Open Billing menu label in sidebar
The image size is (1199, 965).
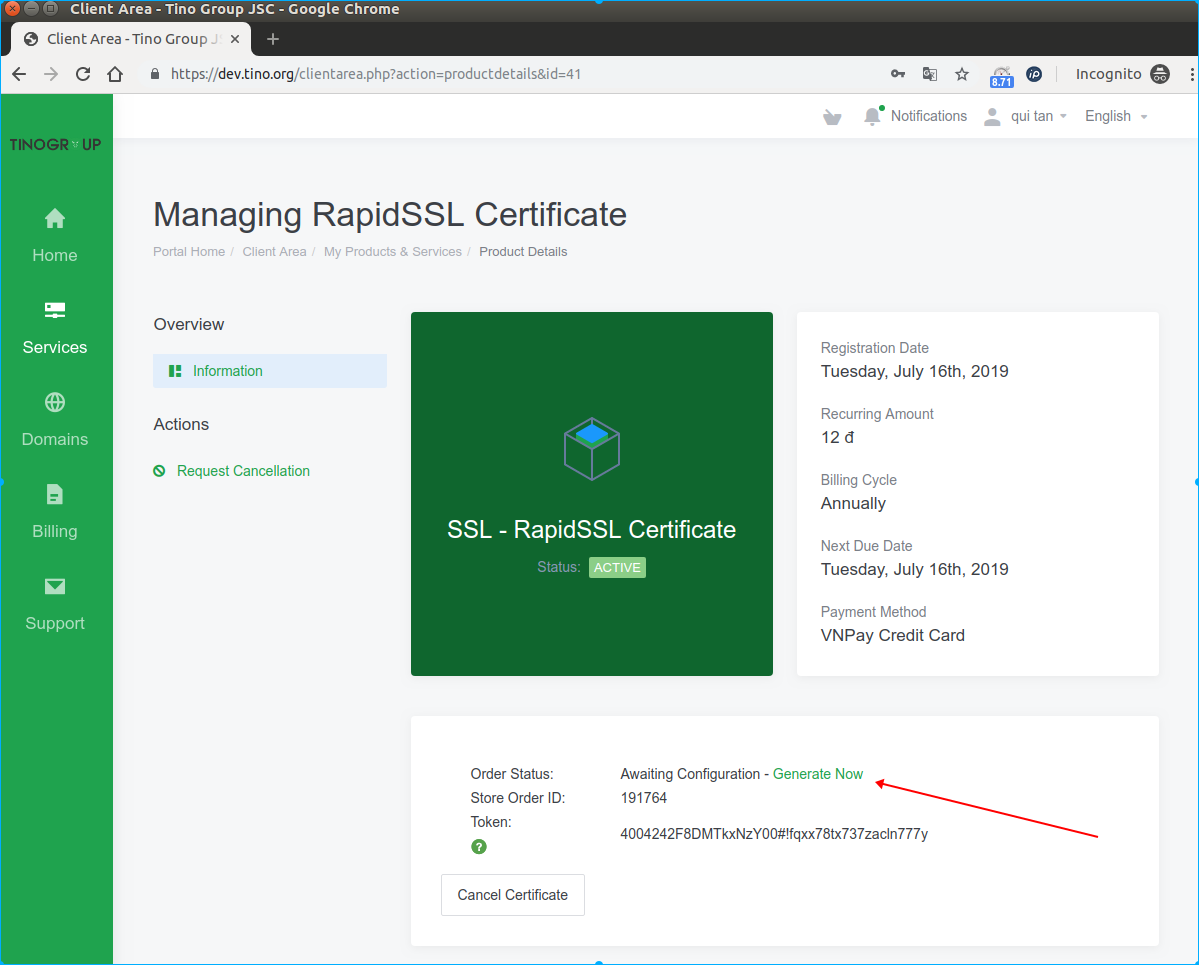54,531
